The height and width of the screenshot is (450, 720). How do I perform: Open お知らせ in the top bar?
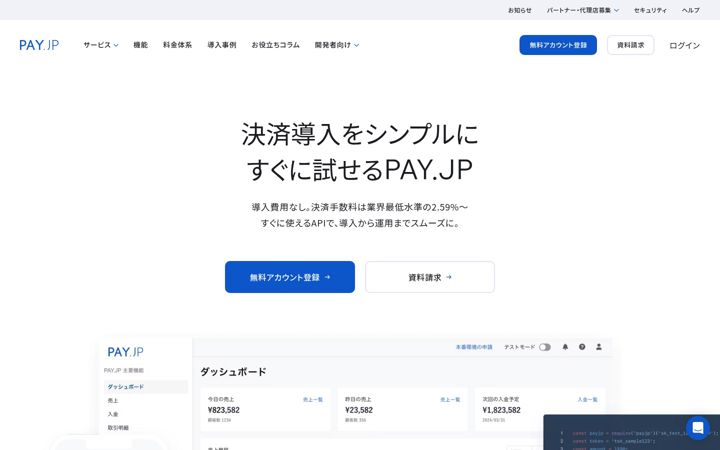point(520,10)
